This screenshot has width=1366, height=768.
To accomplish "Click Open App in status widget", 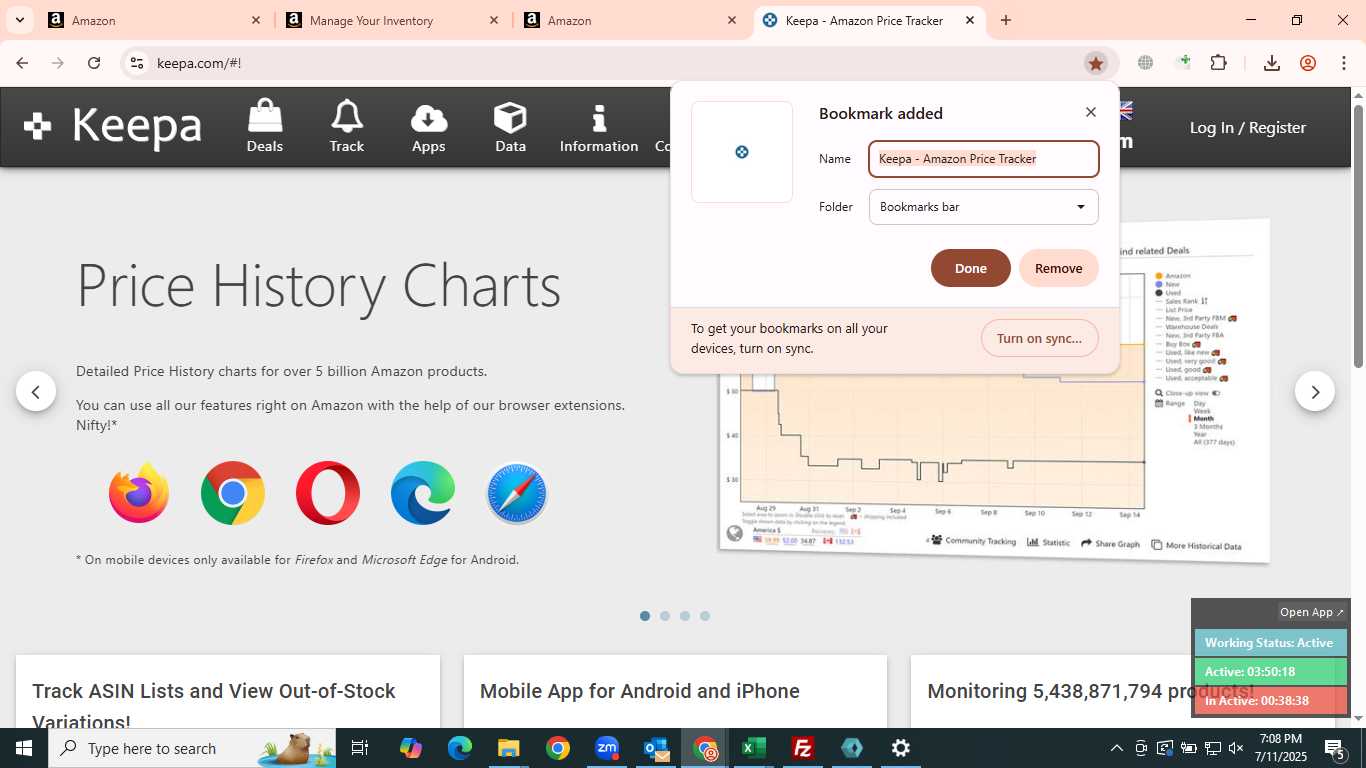I will pos(1312,612).
